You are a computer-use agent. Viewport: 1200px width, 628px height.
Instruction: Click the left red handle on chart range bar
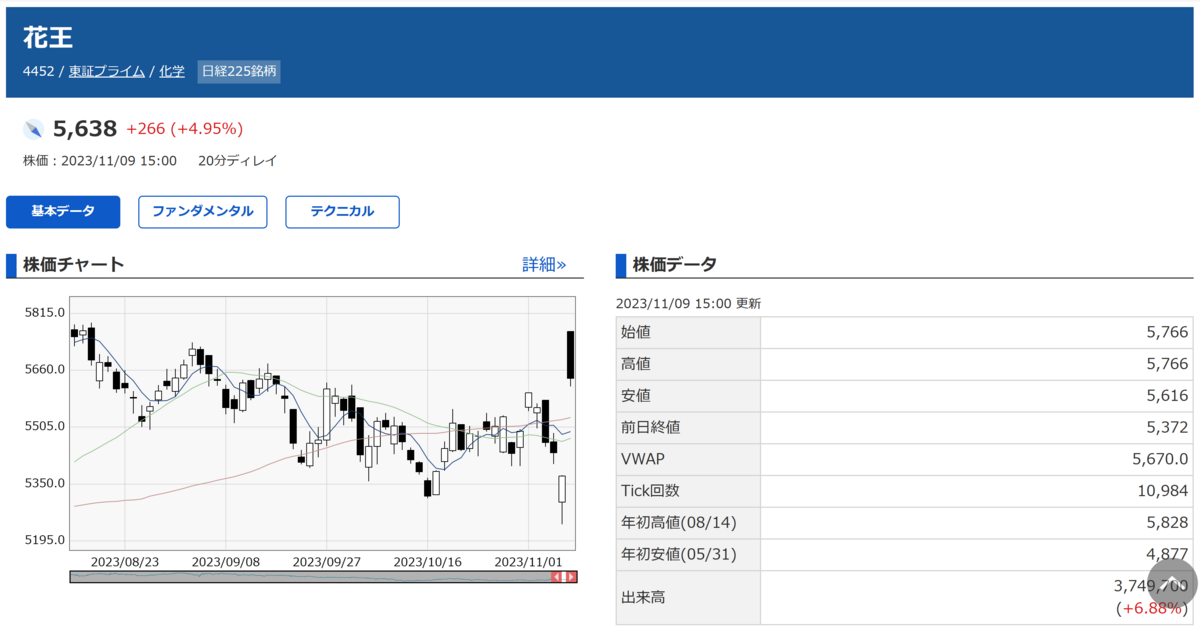coord(557,577)
